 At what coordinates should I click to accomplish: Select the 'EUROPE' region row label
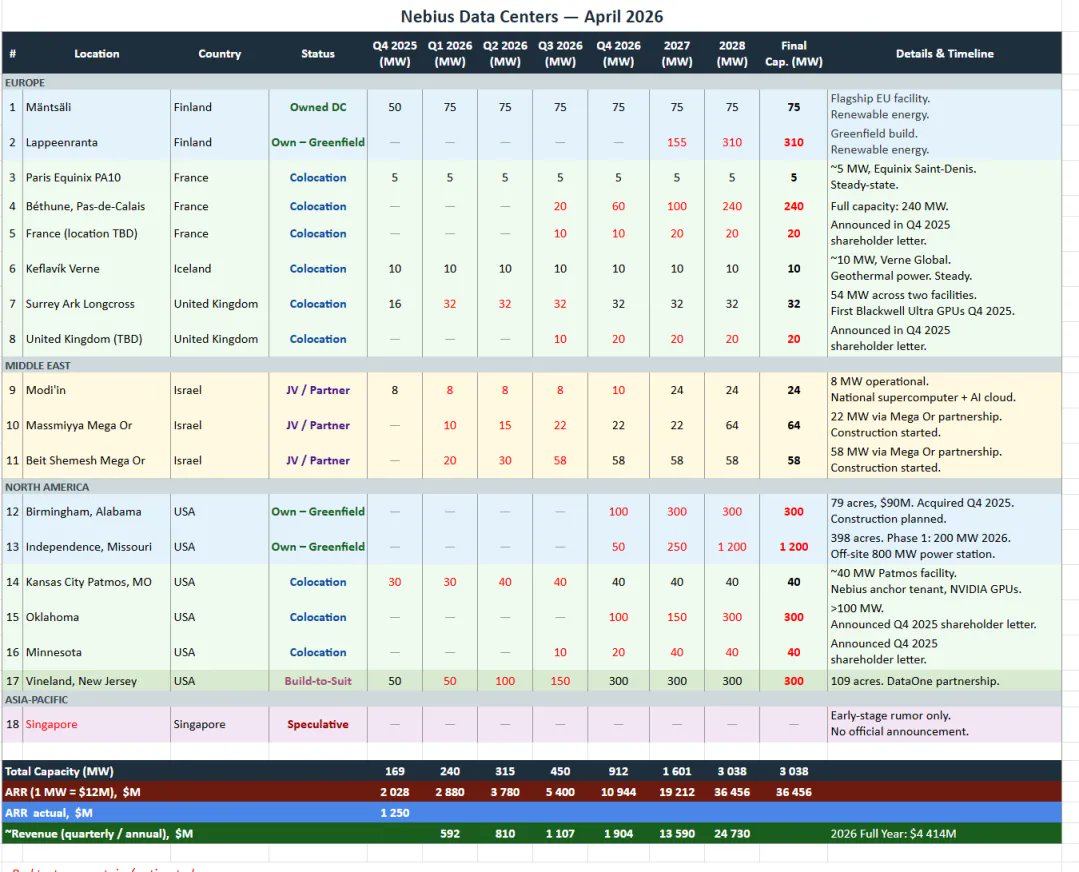pyautogui.click(x=25, y=83)
